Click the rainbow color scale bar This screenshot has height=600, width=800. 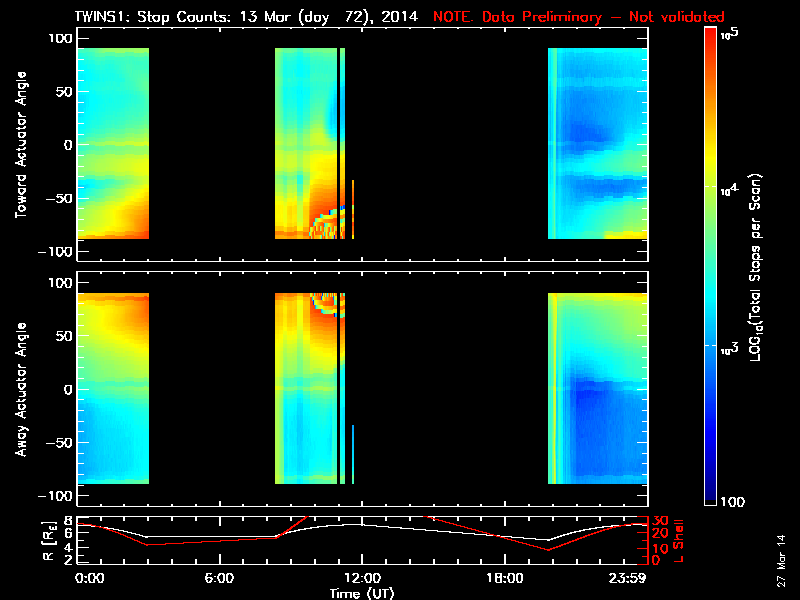(710, 266)
